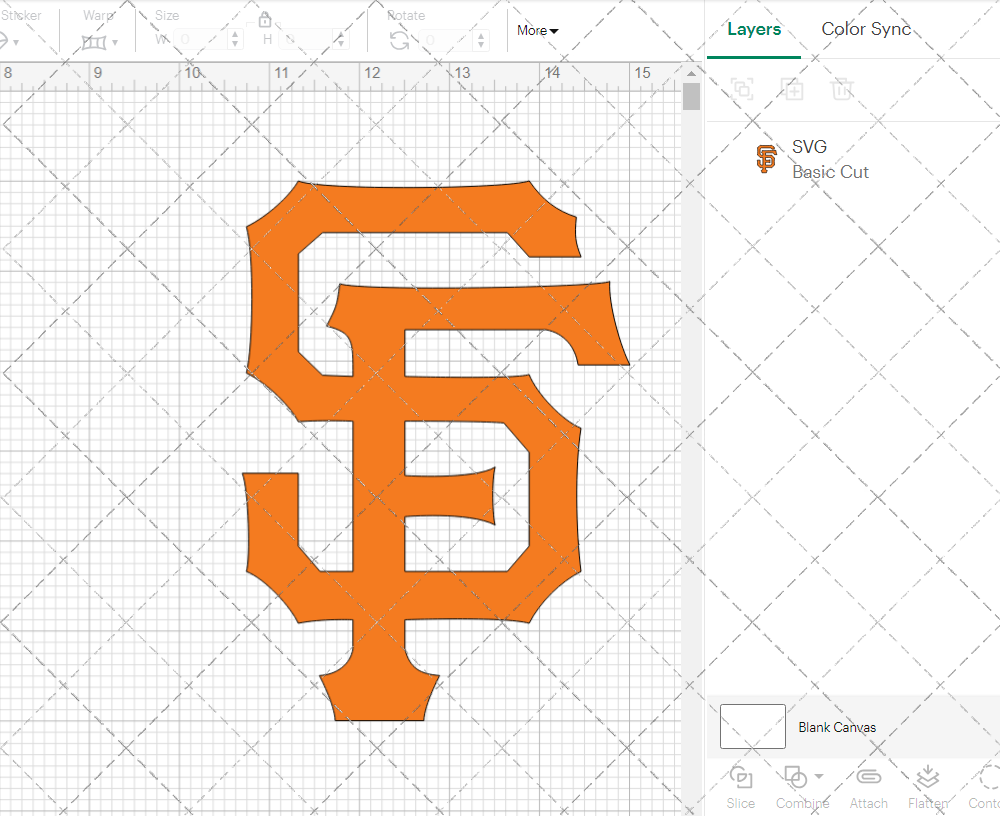This screenshot has width=1000, height=816.
Task: Click the Group layers icon
Action: point(742,89)
